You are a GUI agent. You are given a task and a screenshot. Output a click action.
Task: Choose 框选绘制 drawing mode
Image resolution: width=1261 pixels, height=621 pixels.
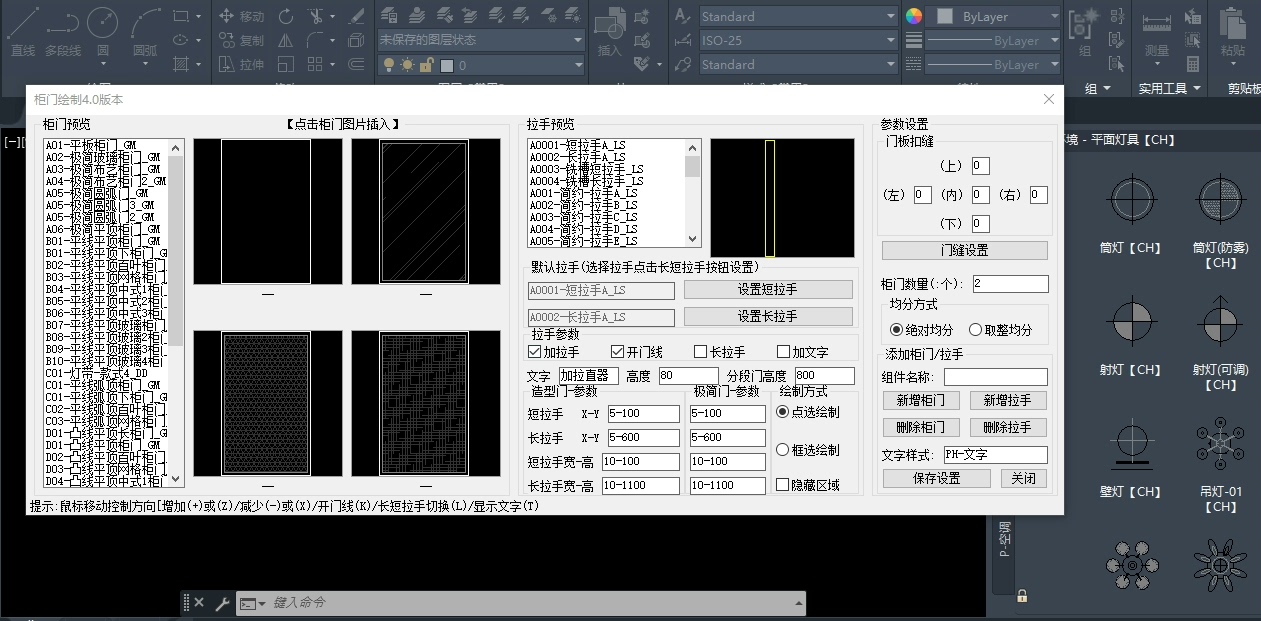point(783,450)
